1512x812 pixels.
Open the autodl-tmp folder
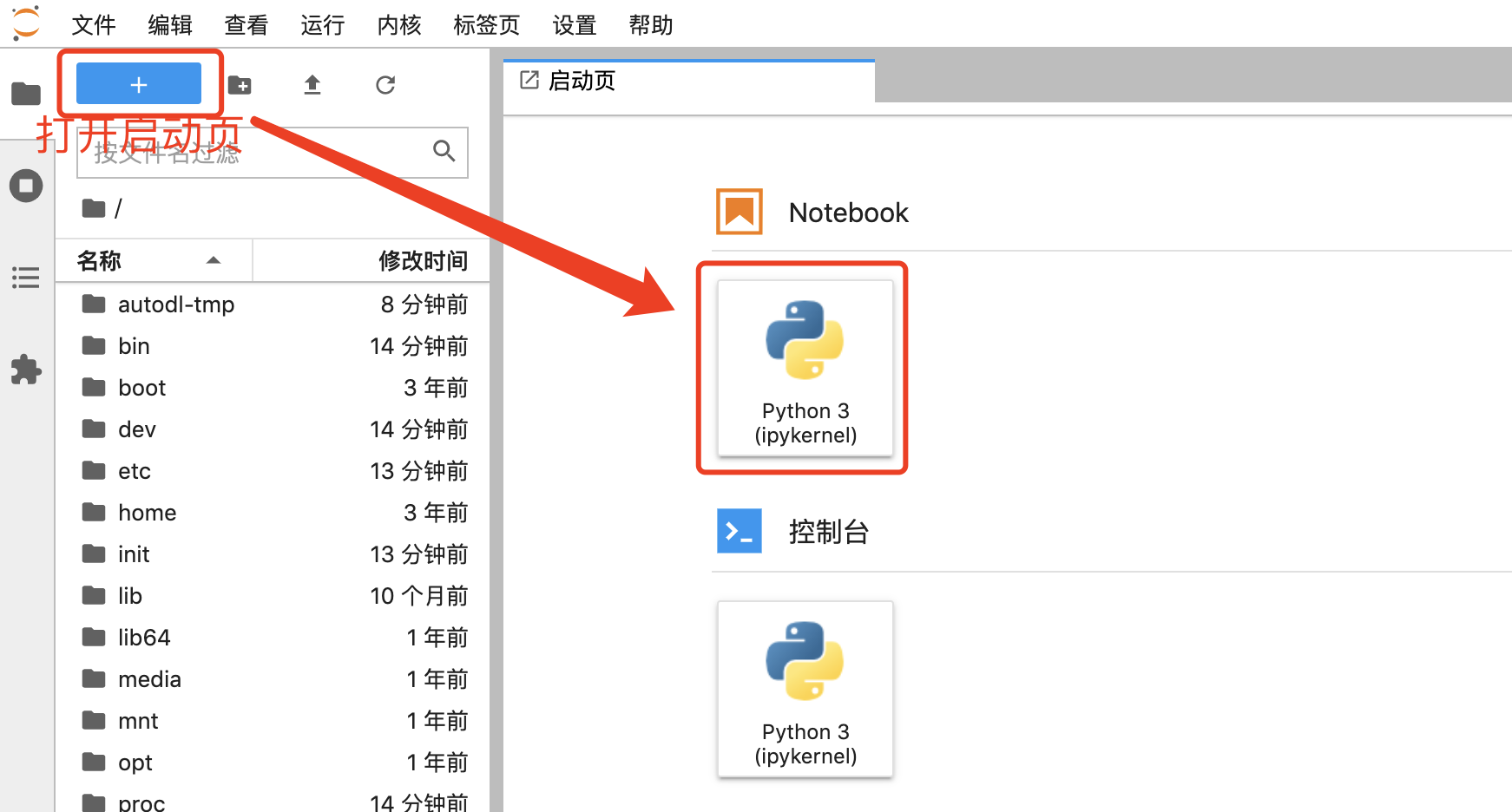175,304
